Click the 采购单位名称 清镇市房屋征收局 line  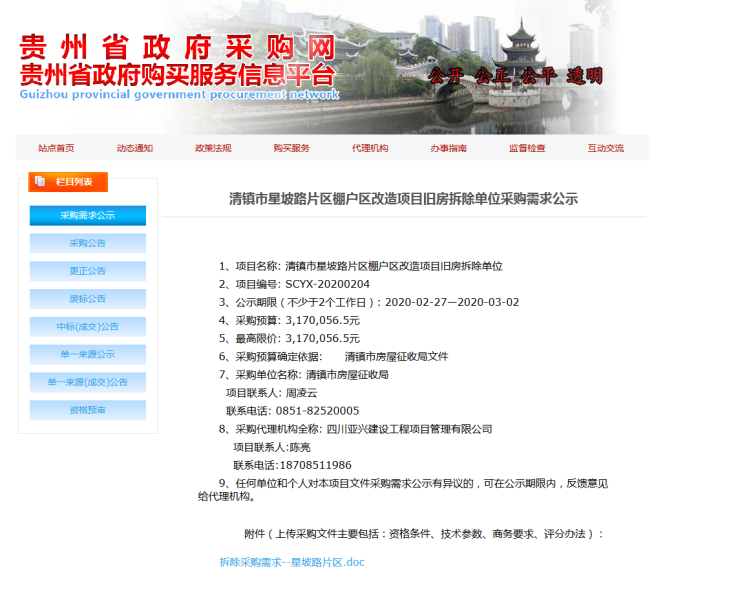coord(303,375)
